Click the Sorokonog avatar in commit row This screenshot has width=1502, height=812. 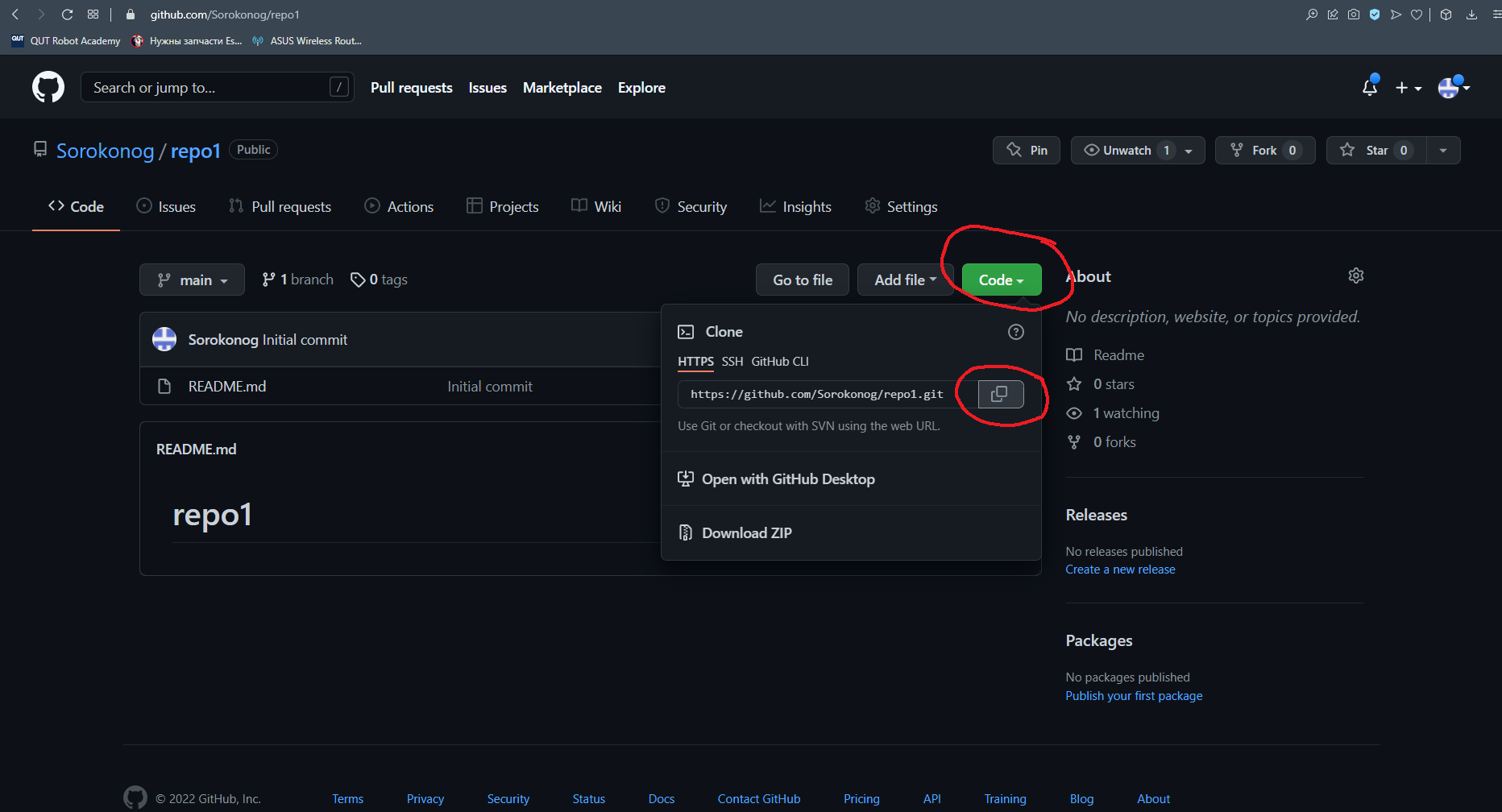[x=164, y=340]
